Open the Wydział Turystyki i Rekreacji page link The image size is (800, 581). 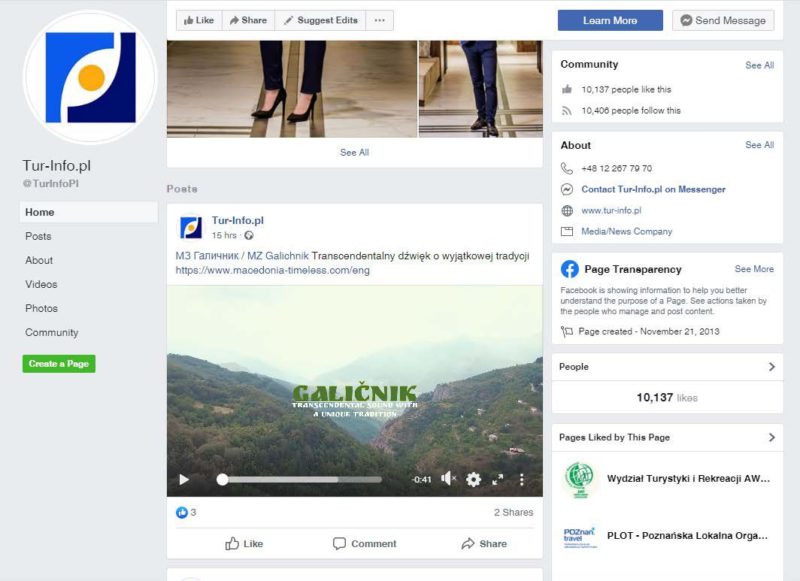coord(688,478)
